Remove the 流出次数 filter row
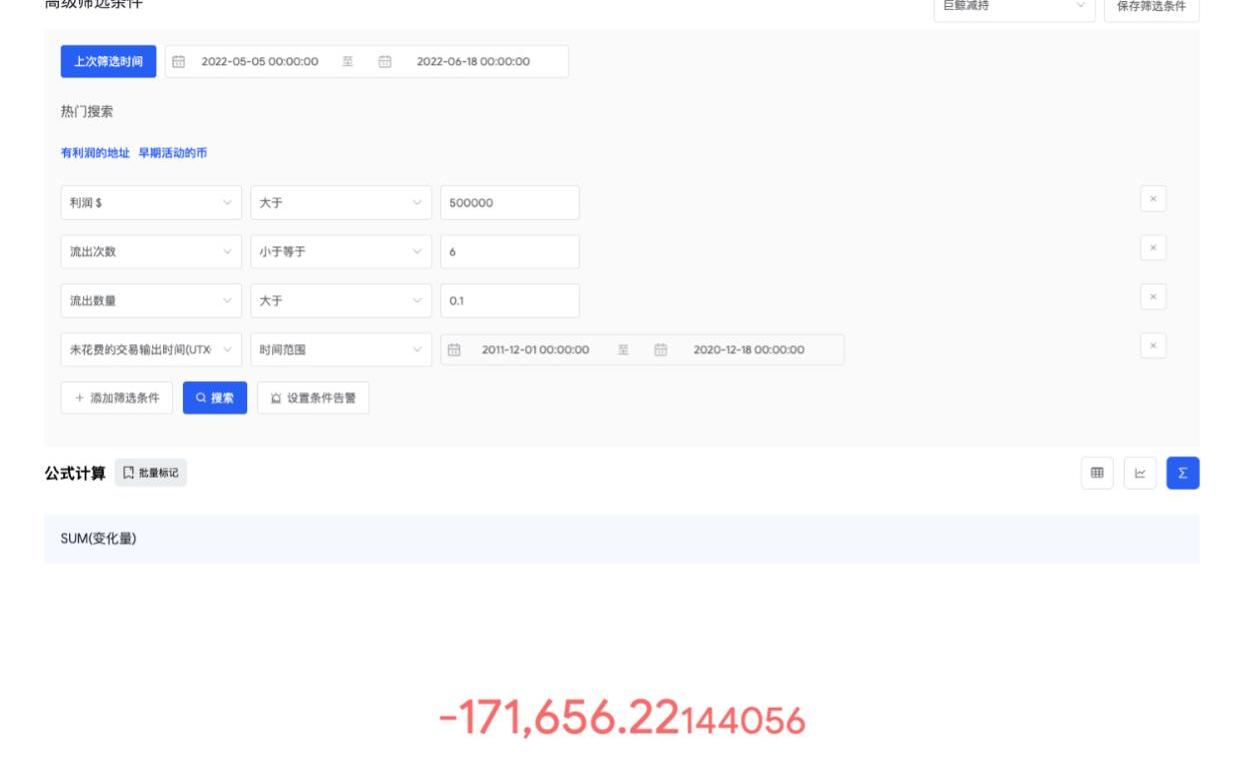Image resolution: width=1258 pixels, height=761 pixels. pos(1153,248)
